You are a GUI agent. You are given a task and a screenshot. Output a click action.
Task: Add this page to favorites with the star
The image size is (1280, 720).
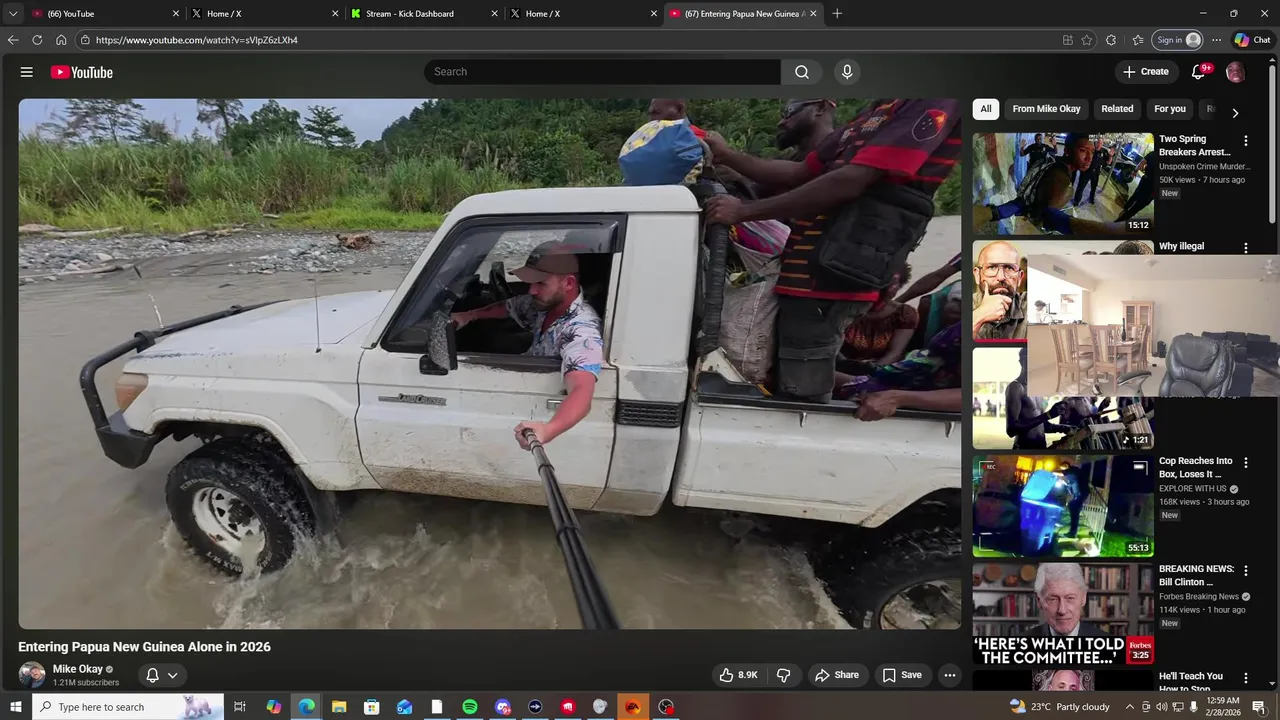[1086, 40]
